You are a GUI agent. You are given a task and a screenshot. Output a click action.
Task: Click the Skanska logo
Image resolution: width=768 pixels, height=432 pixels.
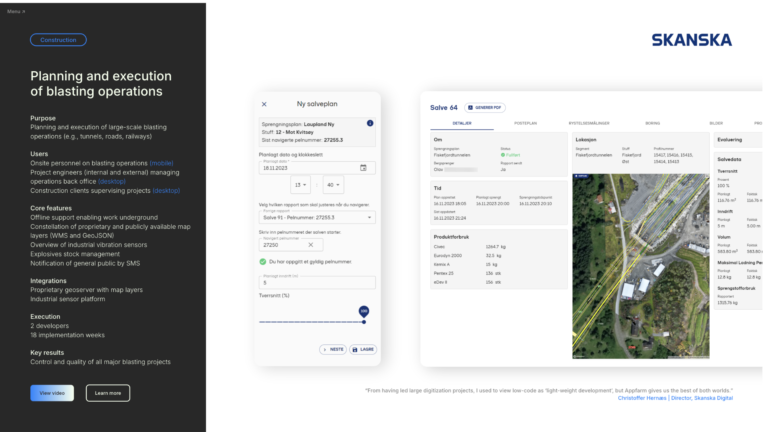pyautogui.click(x=691, y=40)
